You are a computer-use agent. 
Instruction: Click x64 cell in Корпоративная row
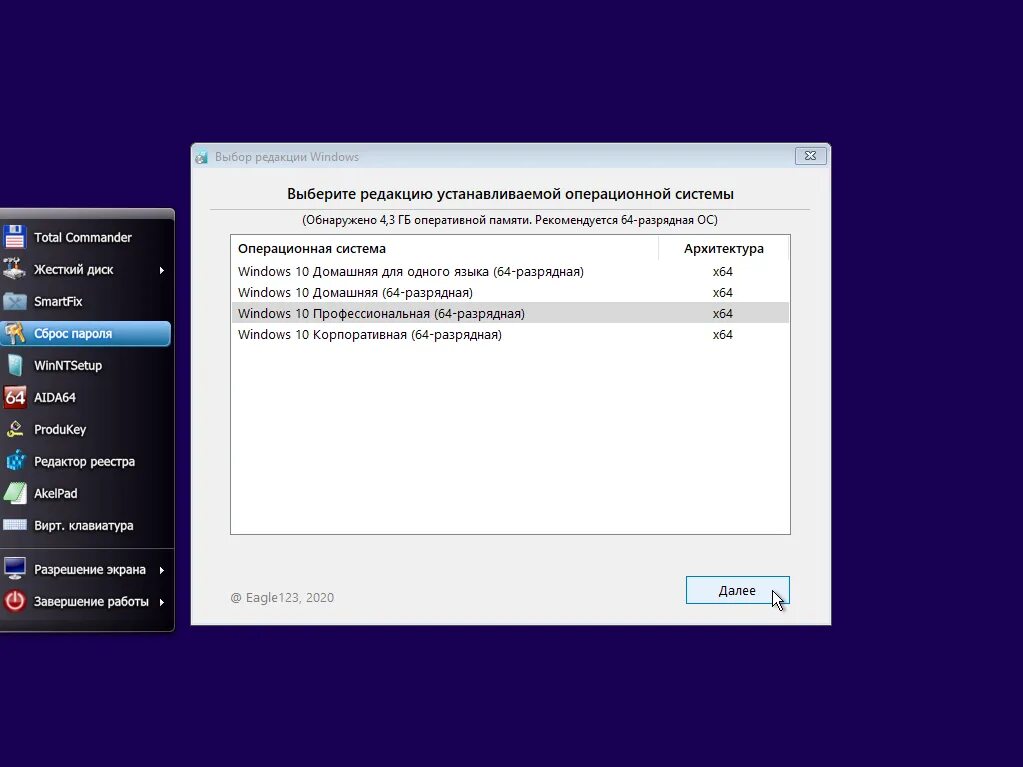pos(723,335)
